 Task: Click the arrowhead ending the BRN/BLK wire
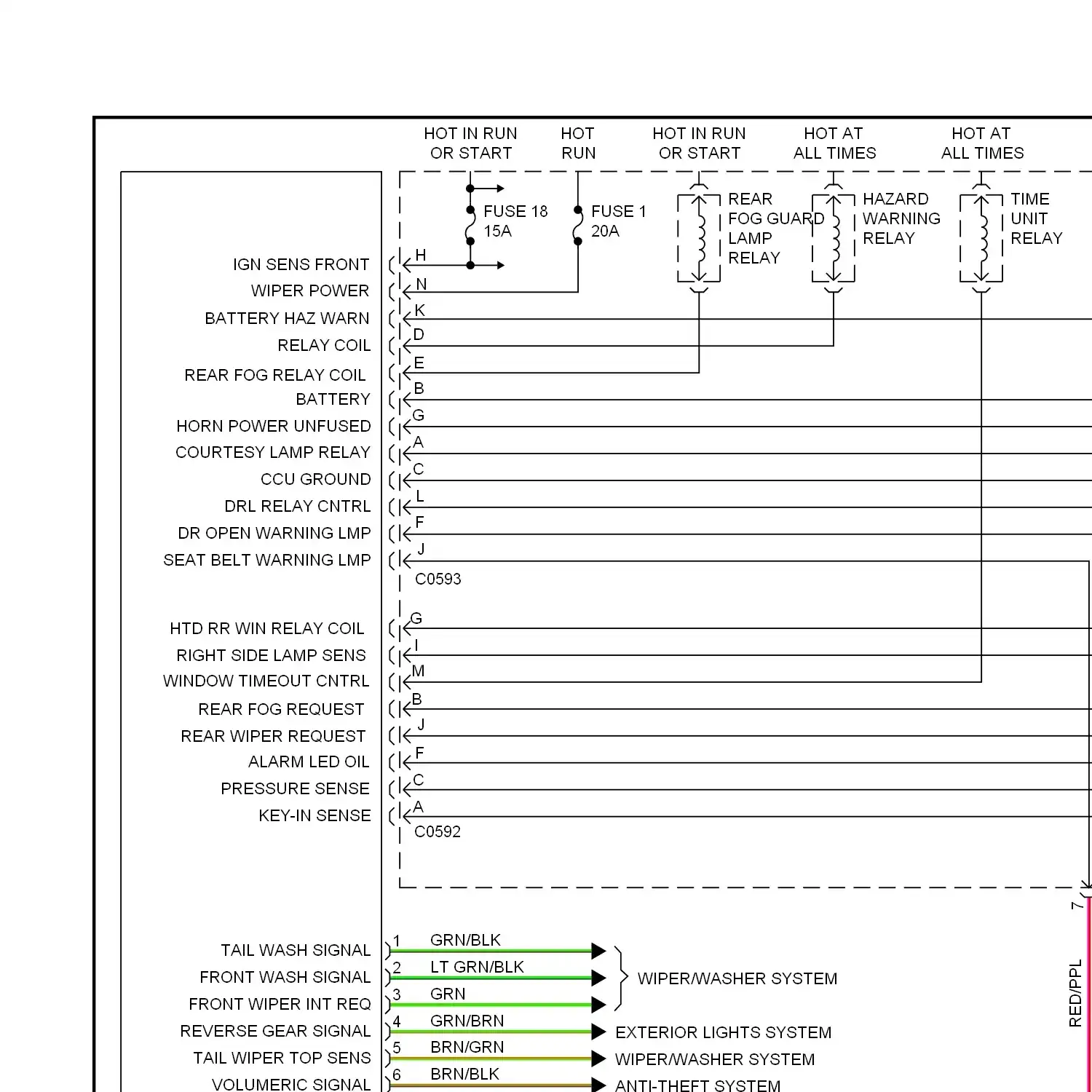tap(598, 1085)
